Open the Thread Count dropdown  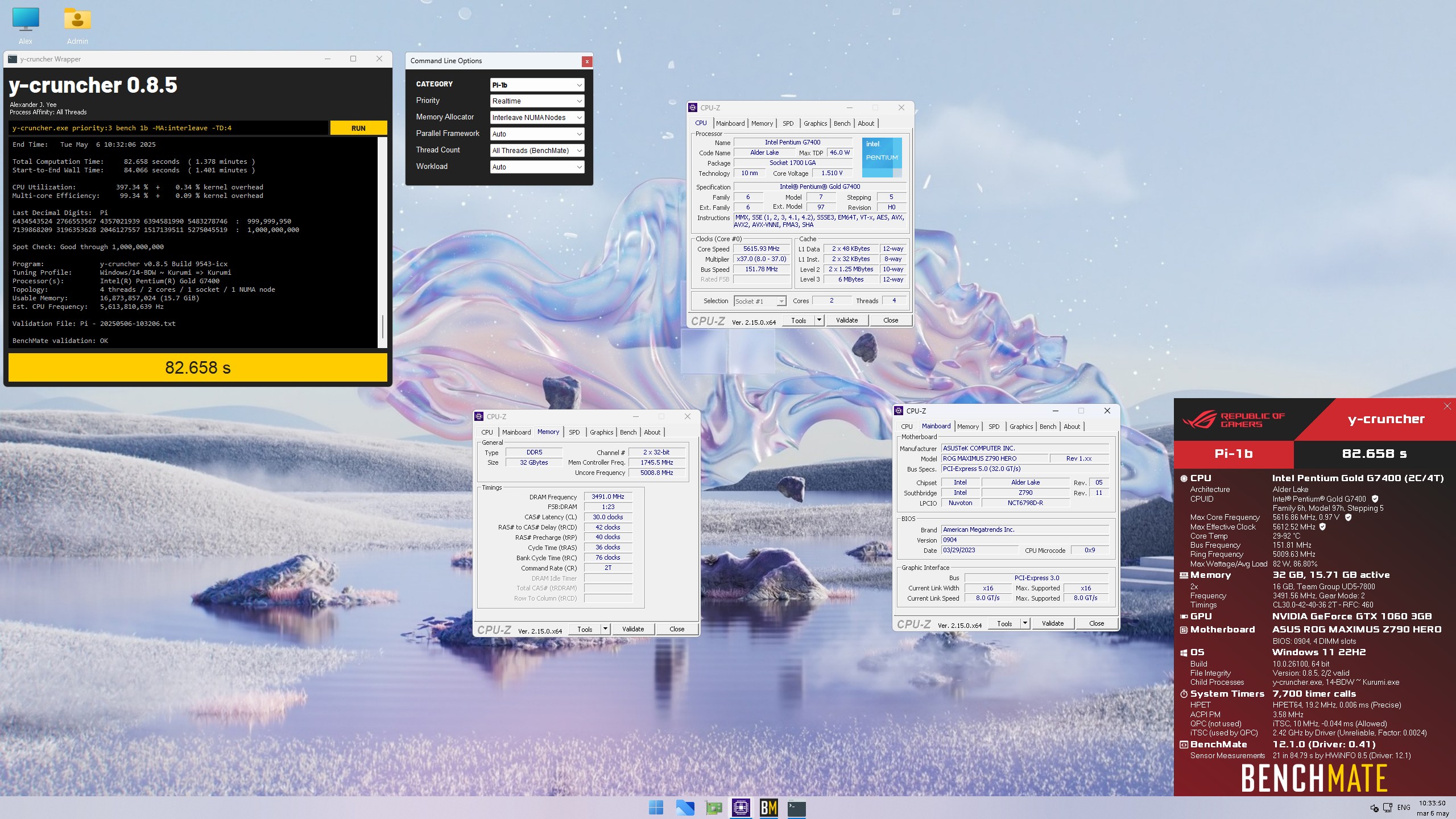pos(537,150)
